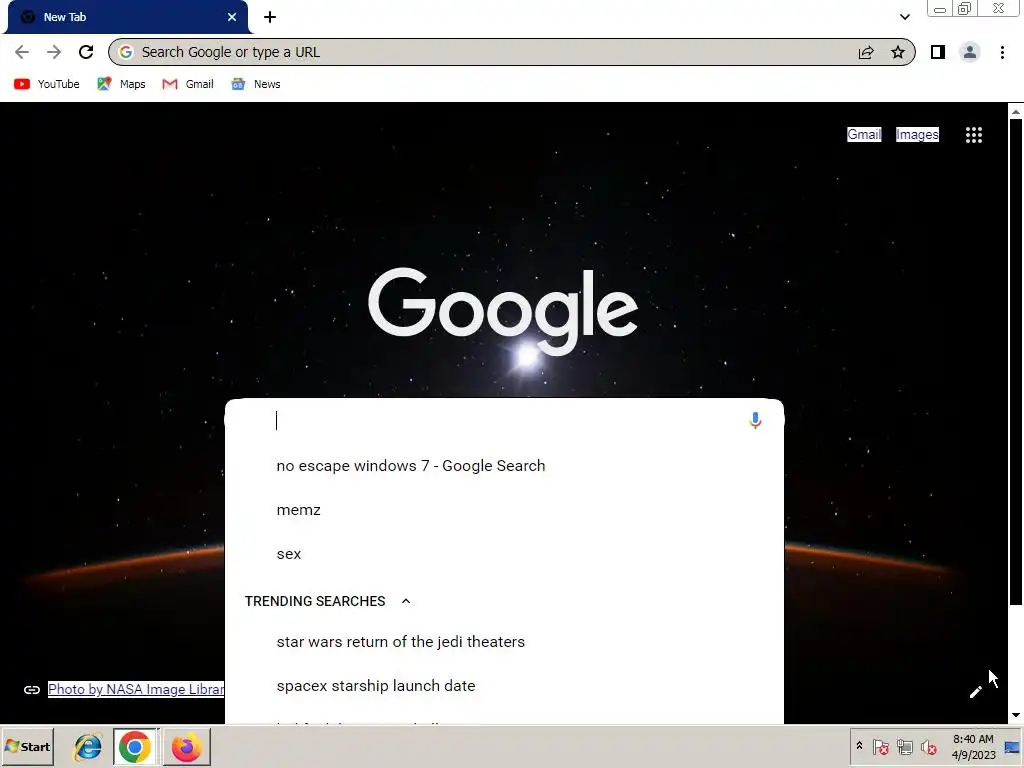Open the YouTube bookmark

[47, 84]
